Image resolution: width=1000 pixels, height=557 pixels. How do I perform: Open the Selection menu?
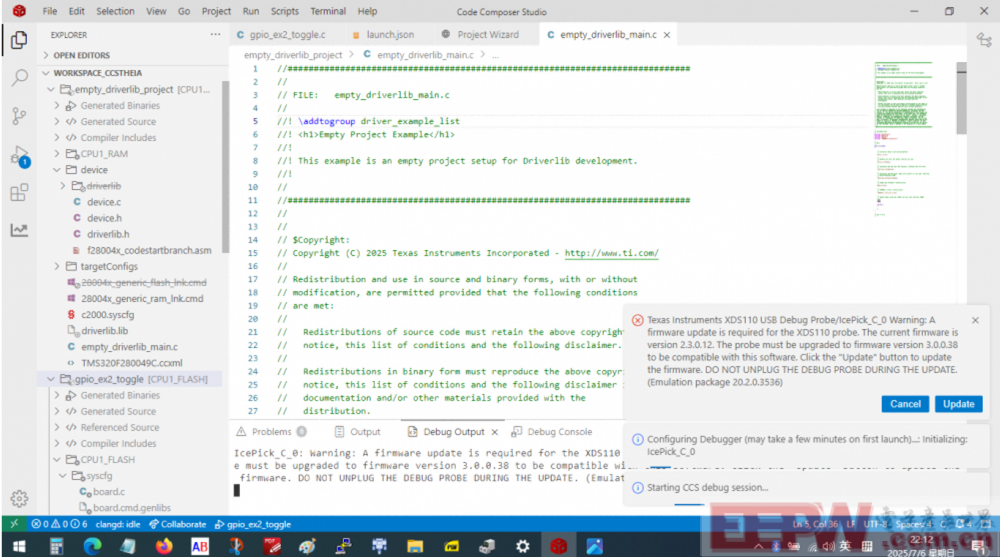point(115,11)
